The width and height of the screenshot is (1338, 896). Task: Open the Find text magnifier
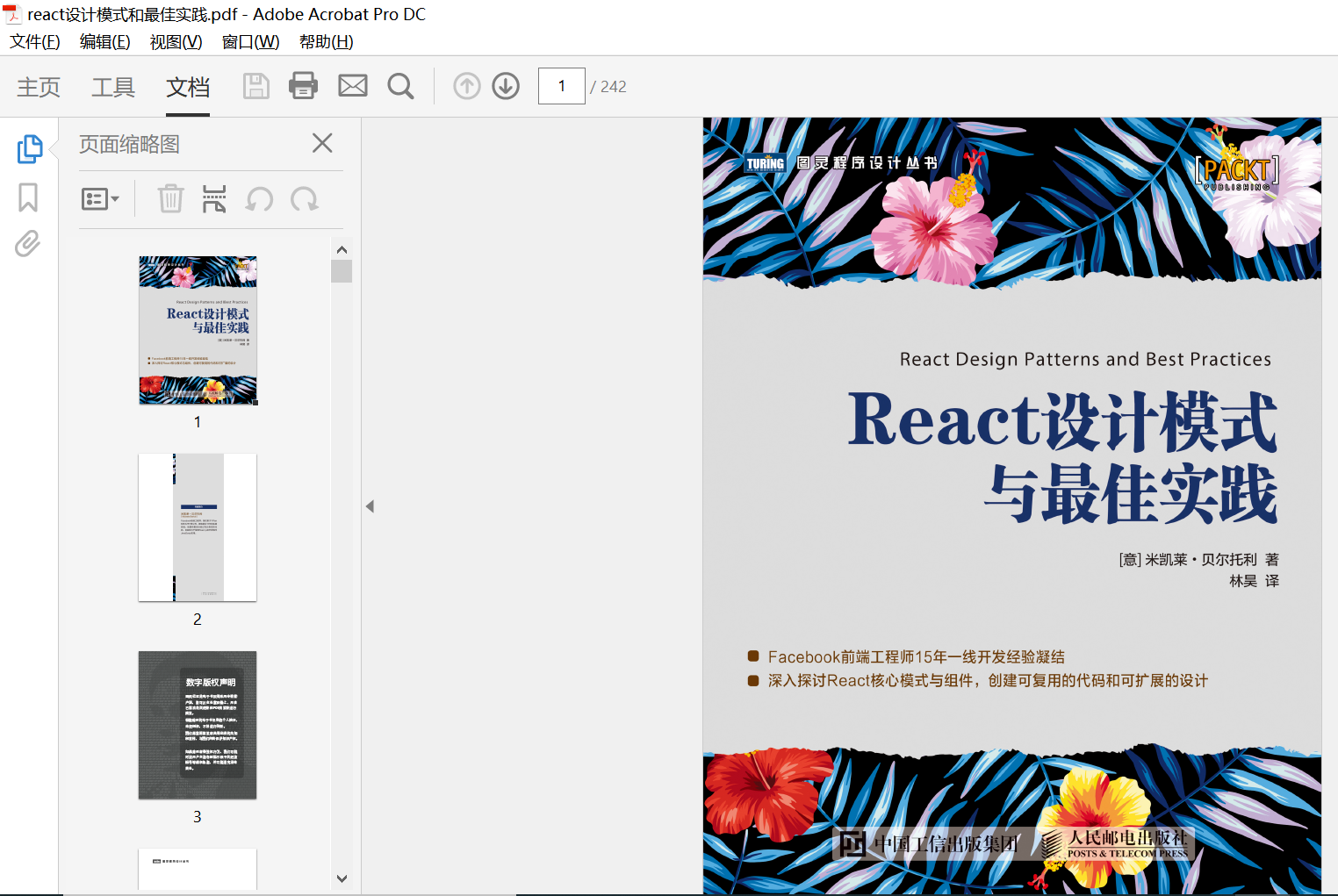401,86
